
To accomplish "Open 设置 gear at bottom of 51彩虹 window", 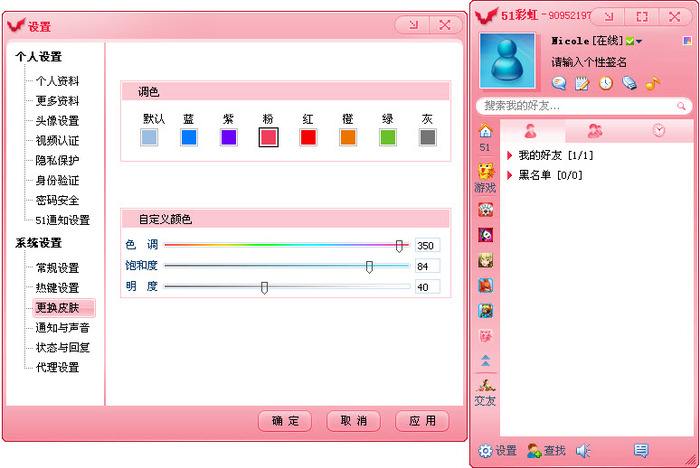I will coord(497,451).
